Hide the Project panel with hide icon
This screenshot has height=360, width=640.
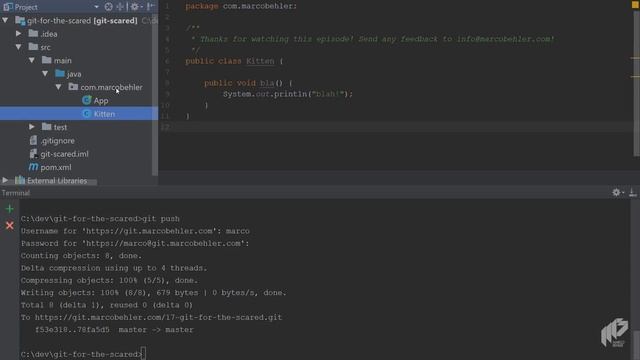coord(151,7)
